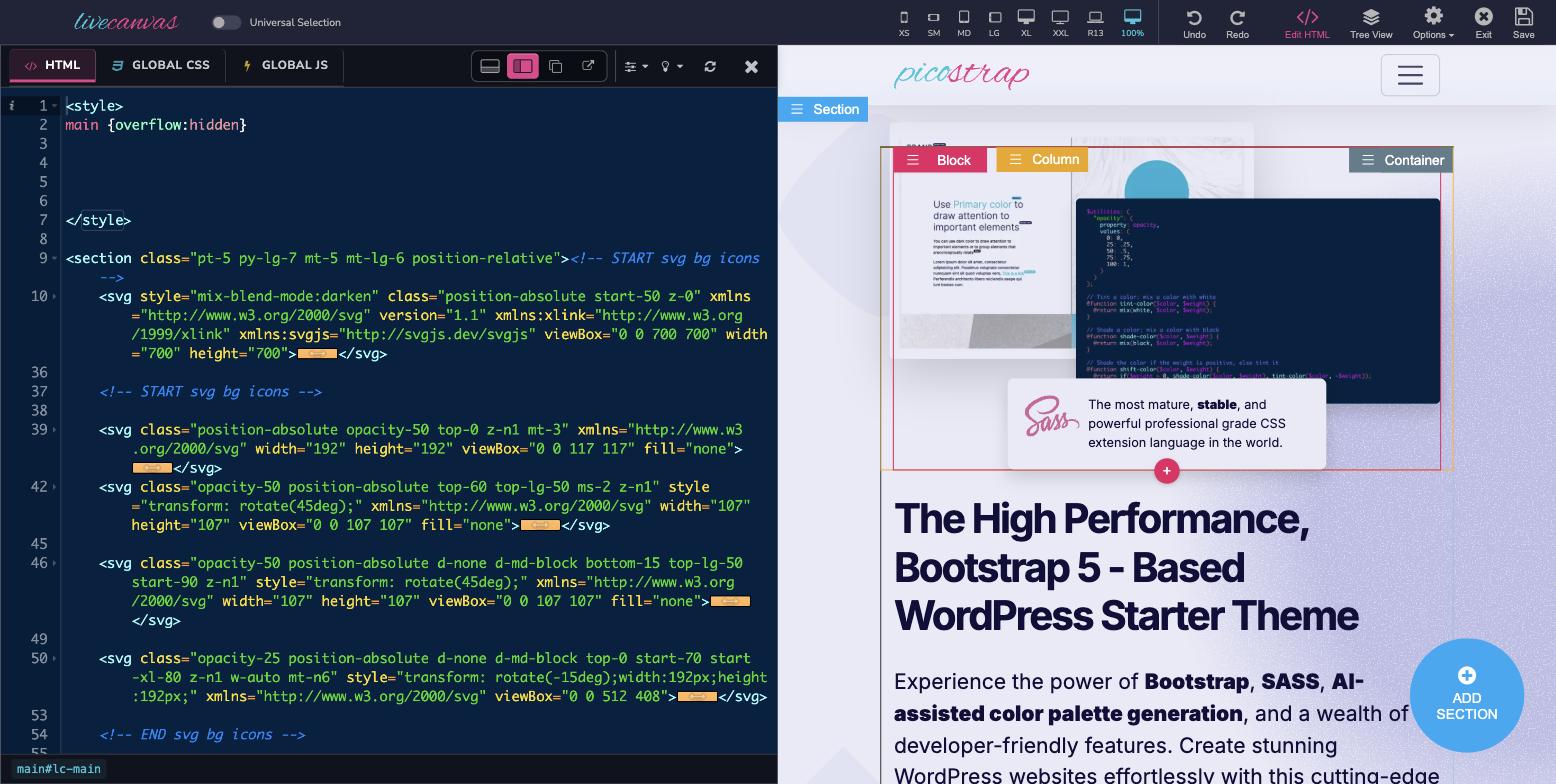The height and width of the screenshot is (784, 1556).
Task: Toggle the Edit HTML panel
Action: pos(1307,23)
